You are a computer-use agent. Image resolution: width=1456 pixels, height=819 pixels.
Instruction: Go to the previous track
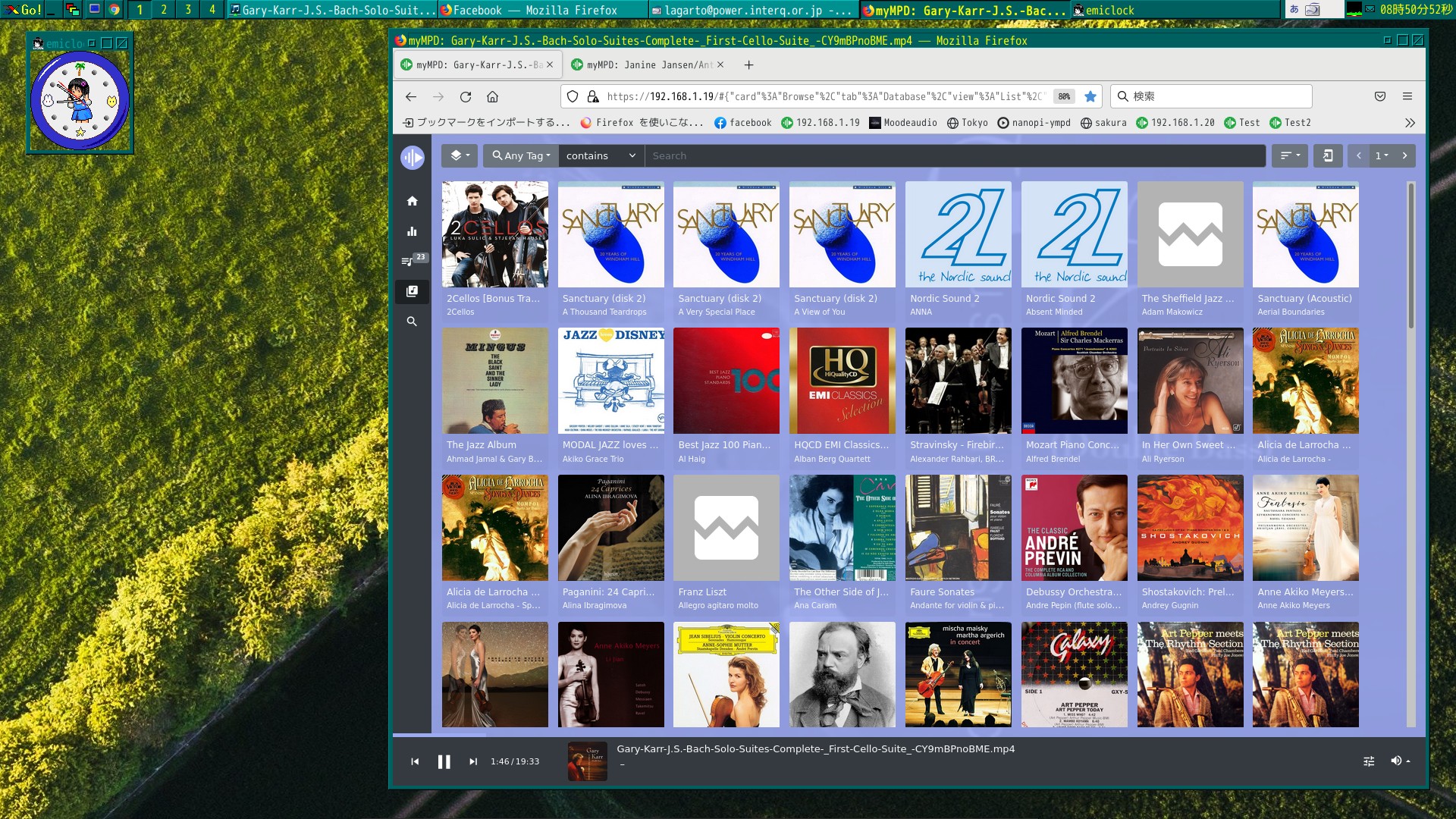coord(415,761)
